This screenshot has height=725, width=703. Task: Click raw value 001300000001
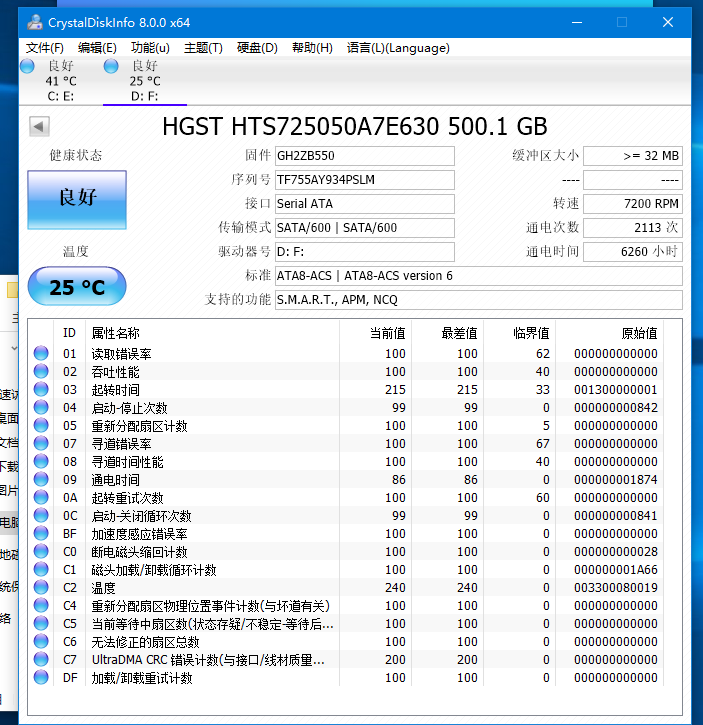(x=616, y=390)
